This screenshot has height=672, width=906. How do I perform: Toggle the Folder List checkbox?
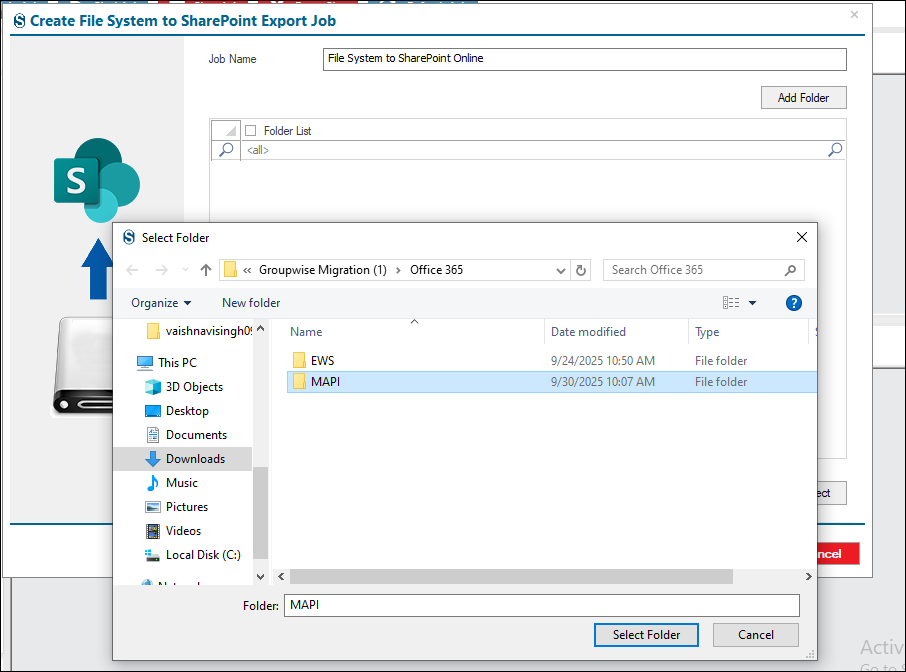250,131
